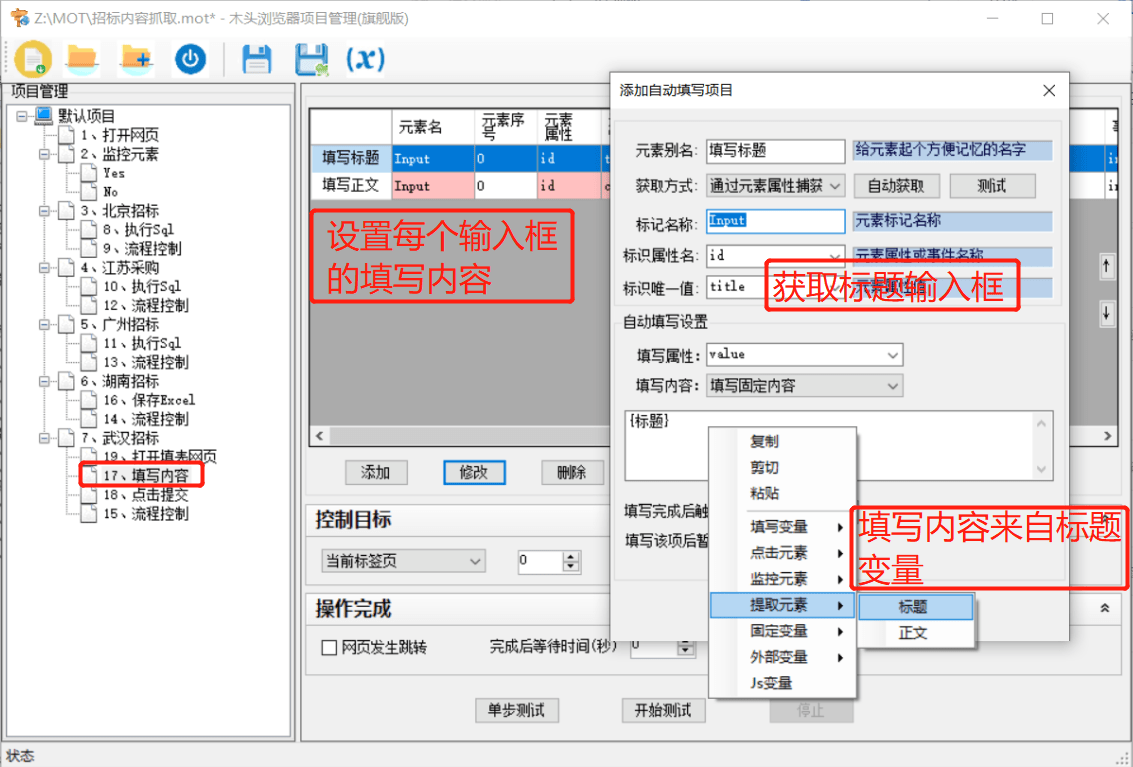This screenshot has height=767, width=1133.
Task: Click the table's horizontal scrollbar left arrow
Action: point(319,436)
